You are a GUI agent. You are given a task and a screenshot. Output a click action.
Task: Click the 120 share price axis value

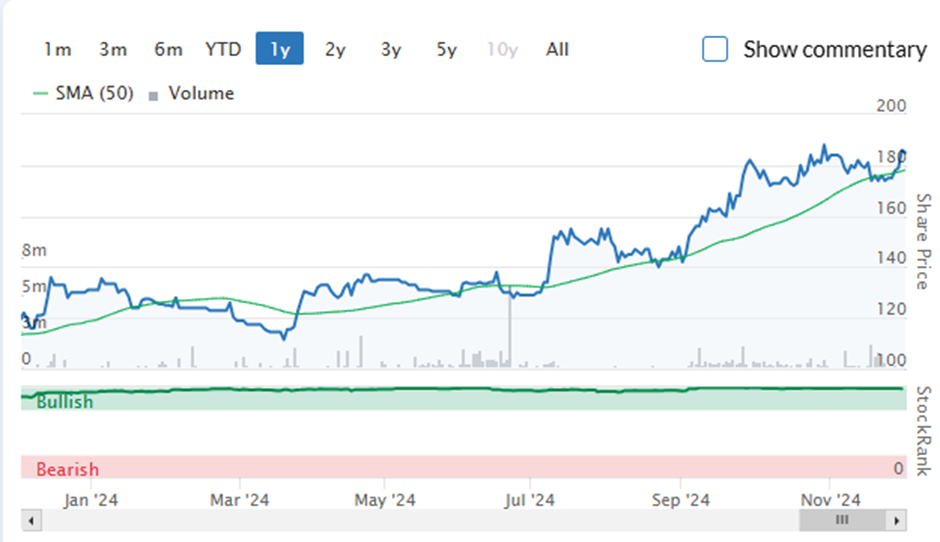[x=891, y=309]
